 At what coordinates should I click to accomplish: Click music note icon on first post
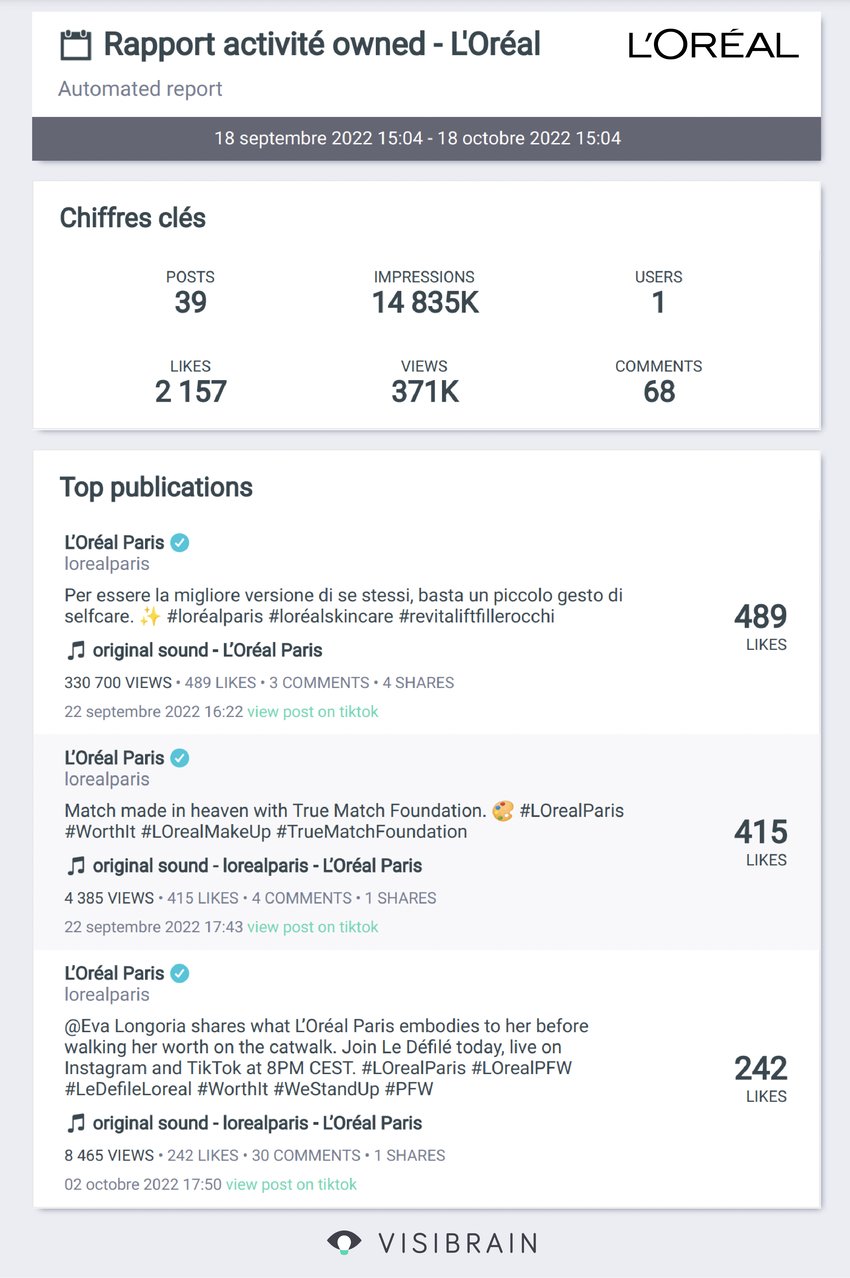click(76, 650)
